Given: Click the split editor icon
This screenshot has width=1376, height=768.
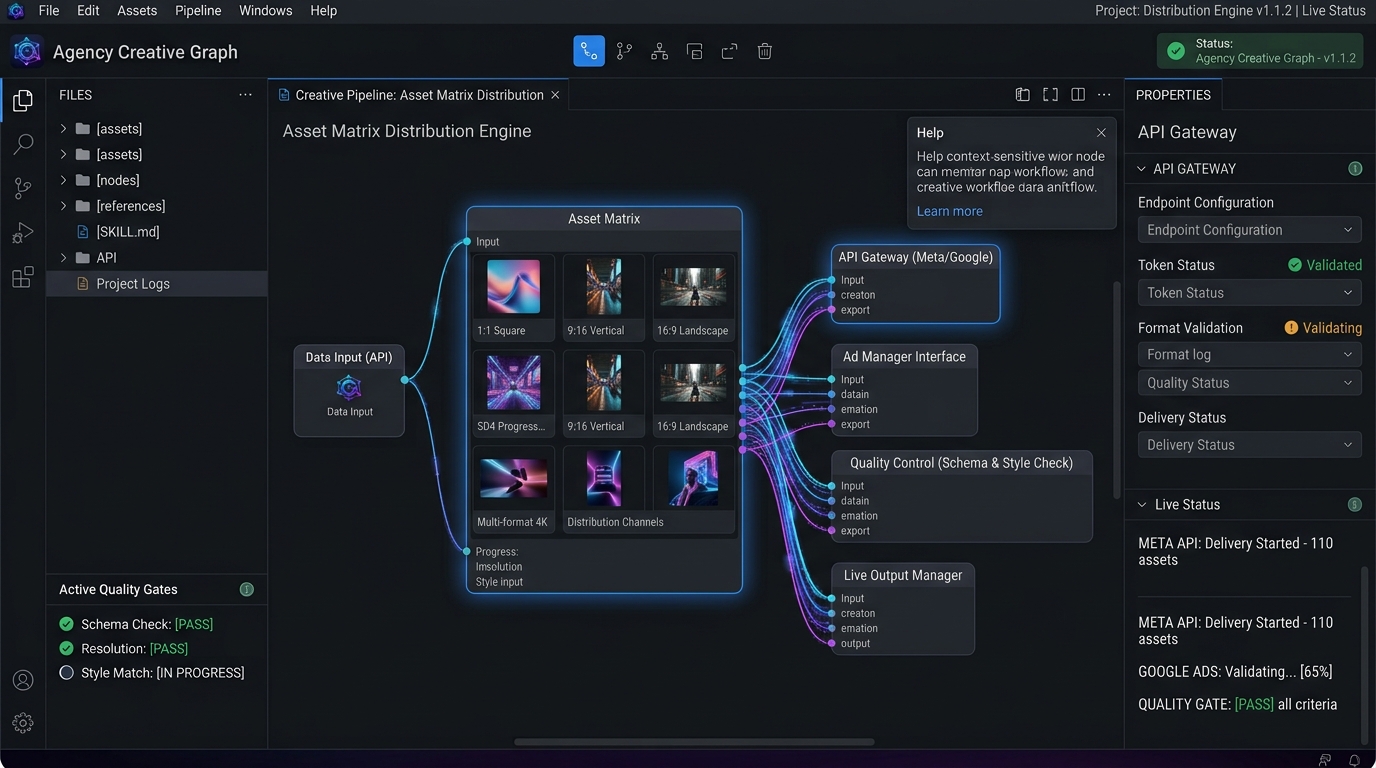Looking at the screenshot, I should (1078, 95).
